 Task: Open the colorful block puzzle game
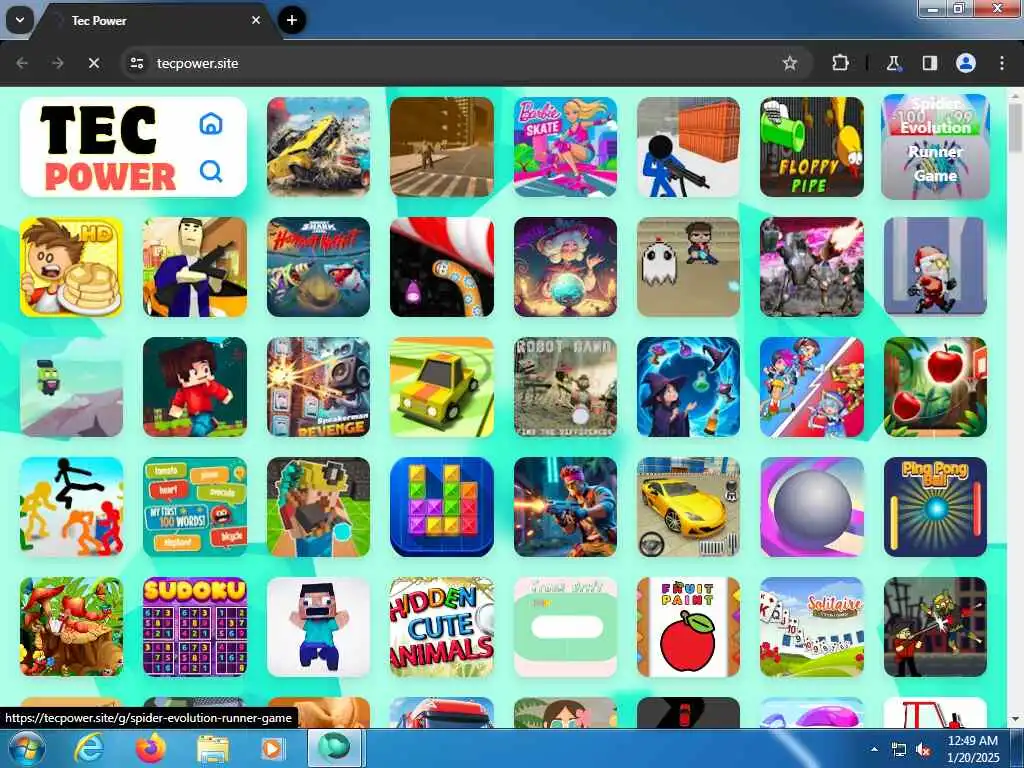pos(441,507)
